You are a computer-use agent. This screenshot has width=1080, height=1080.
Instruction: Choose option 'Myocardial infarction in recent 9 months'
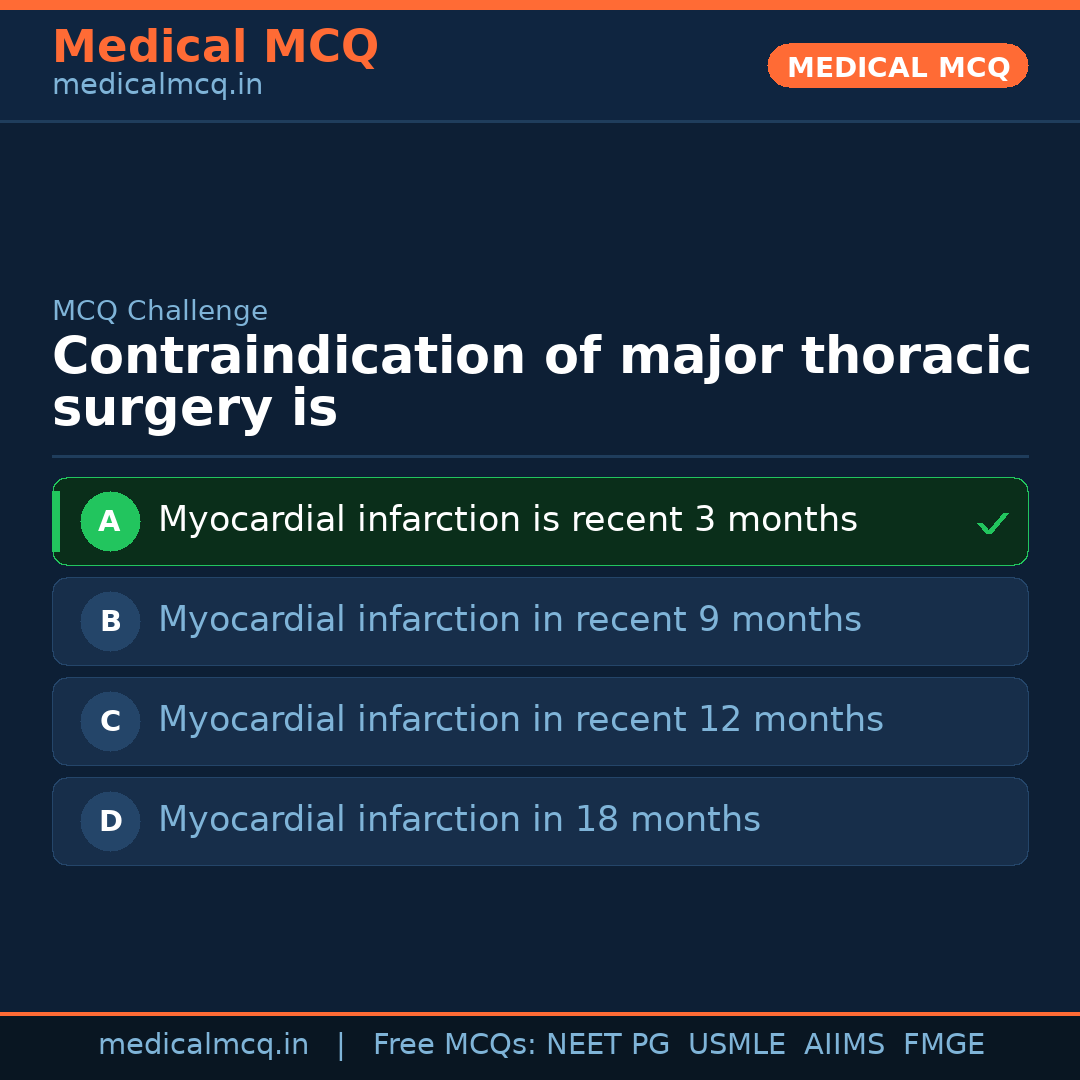(x=509, y=620)
